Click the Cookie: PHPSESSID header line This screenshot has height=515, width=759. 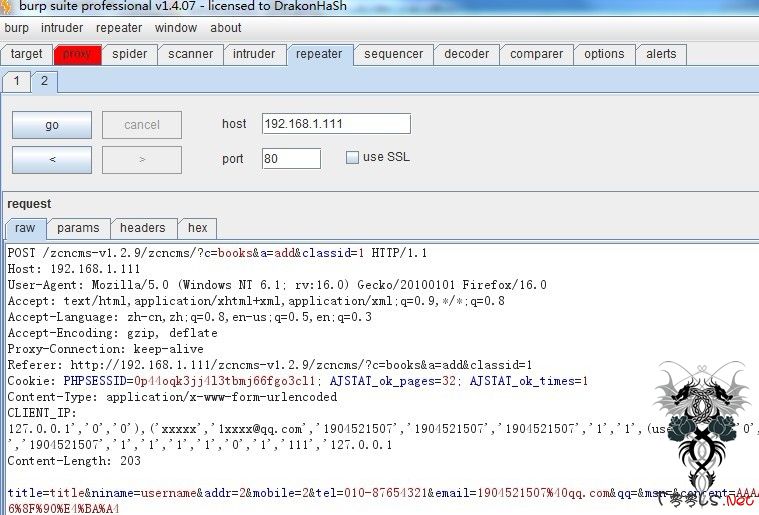[x=298, y=381]
